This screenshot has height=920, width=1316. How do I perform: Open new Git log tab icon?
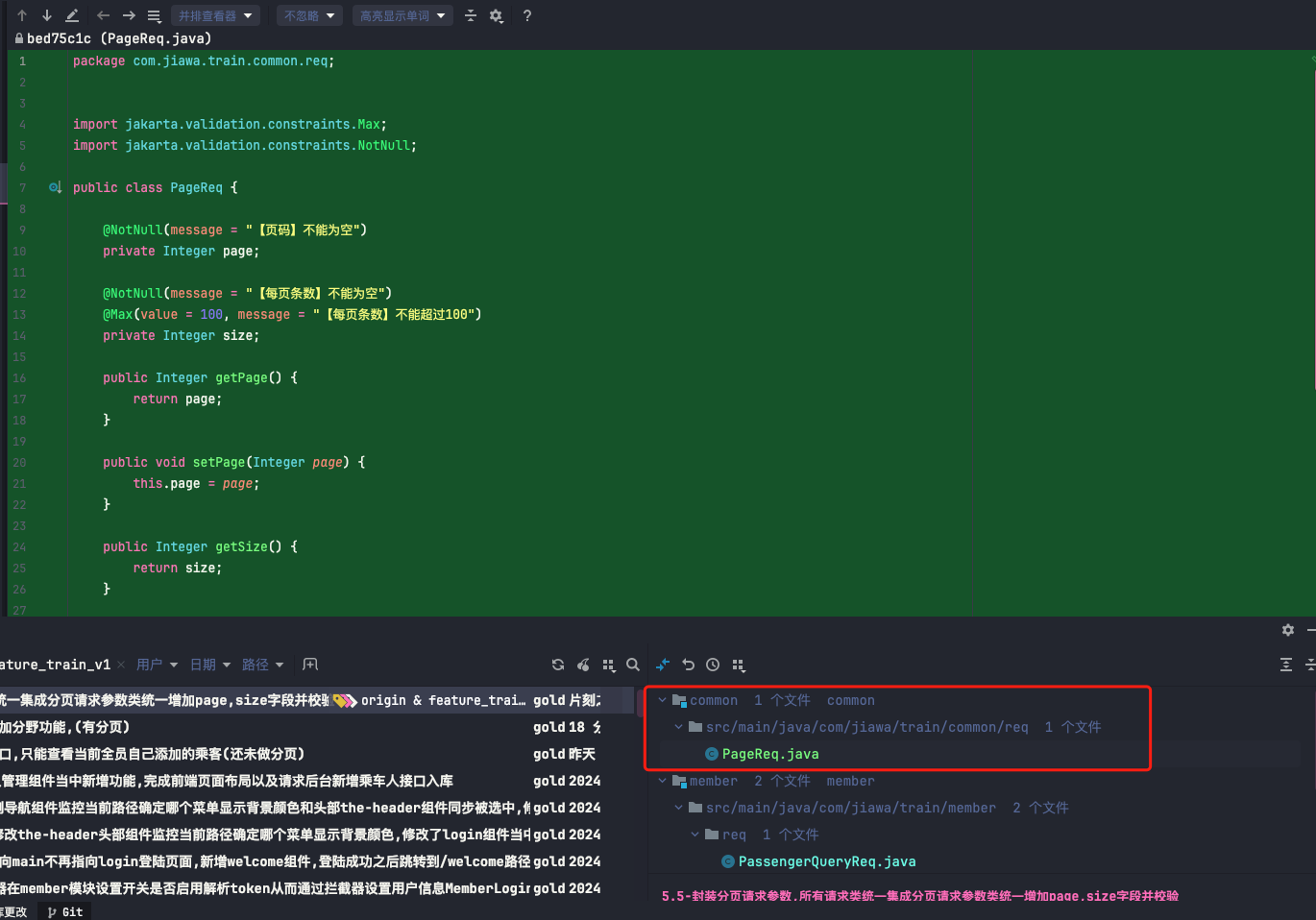(310, 665)
